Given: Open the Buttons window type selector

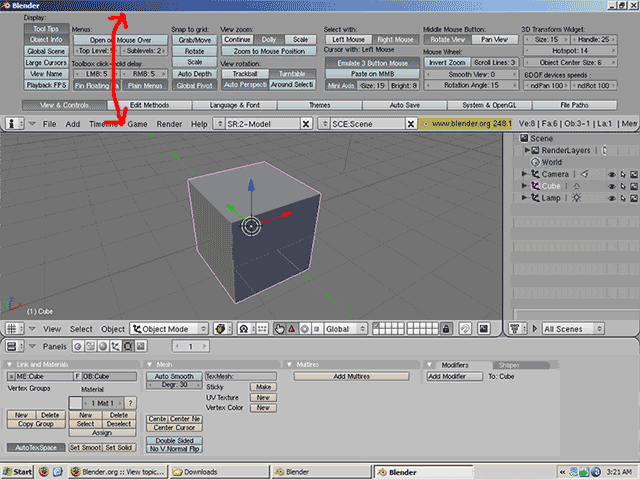Looking at the screenshot, I should coord(15,346).
